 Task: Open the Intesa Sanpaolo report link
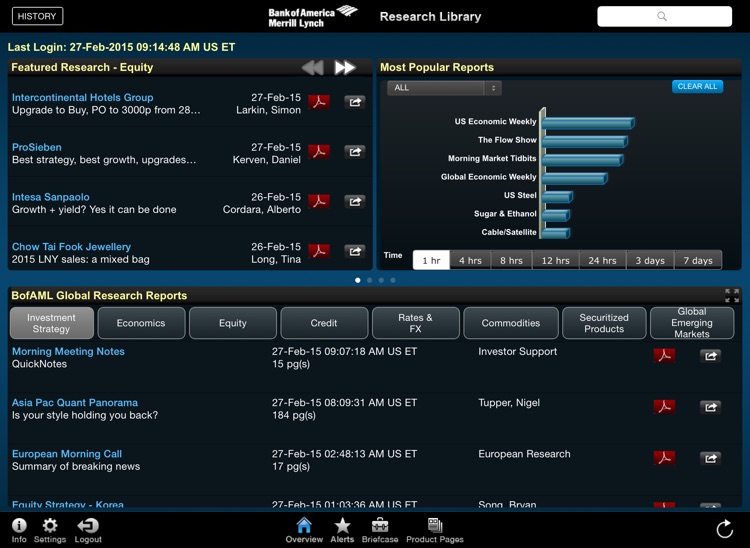pos(51,197)
